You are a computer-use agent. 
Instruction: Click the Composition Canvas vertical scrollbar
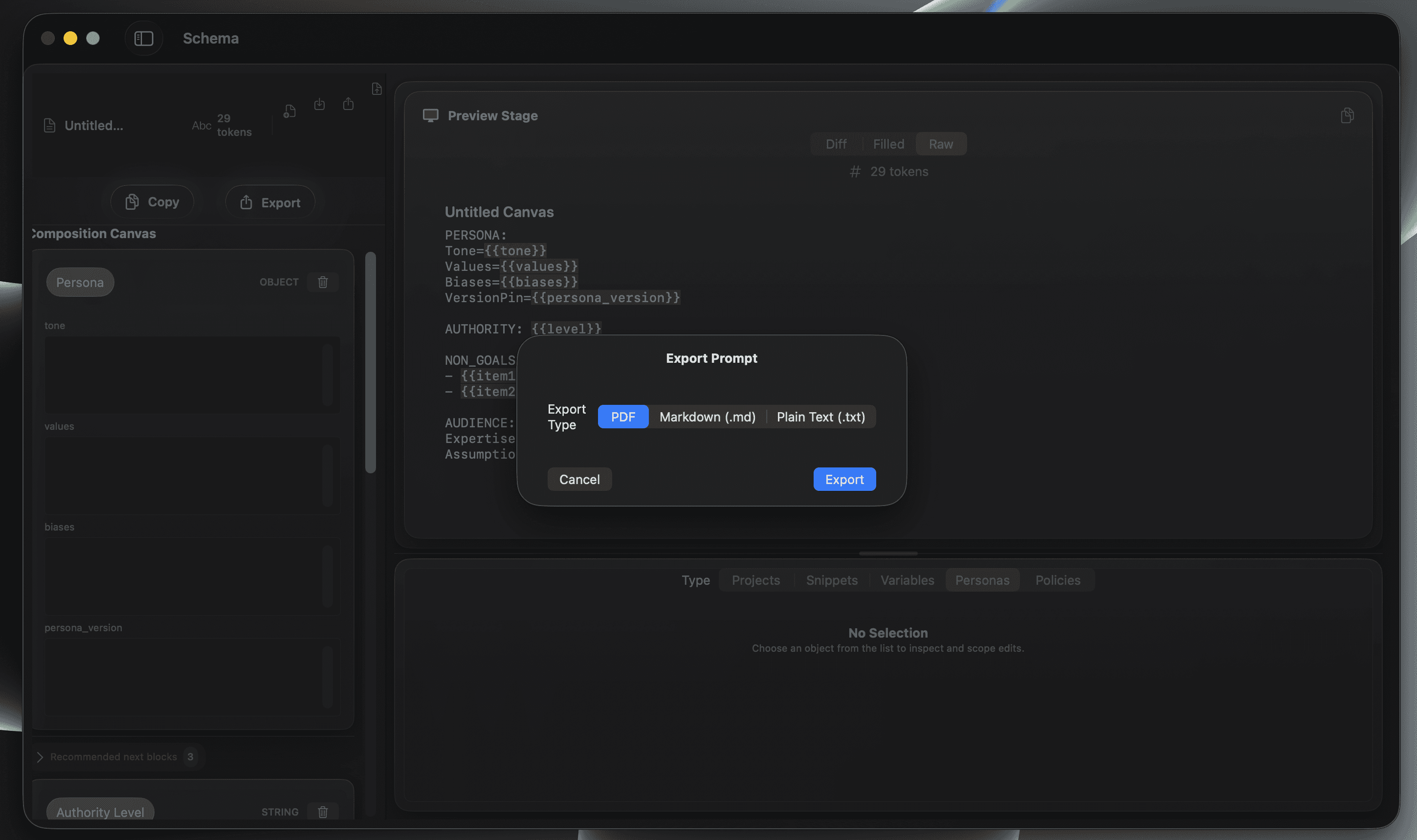pos(371,362)
